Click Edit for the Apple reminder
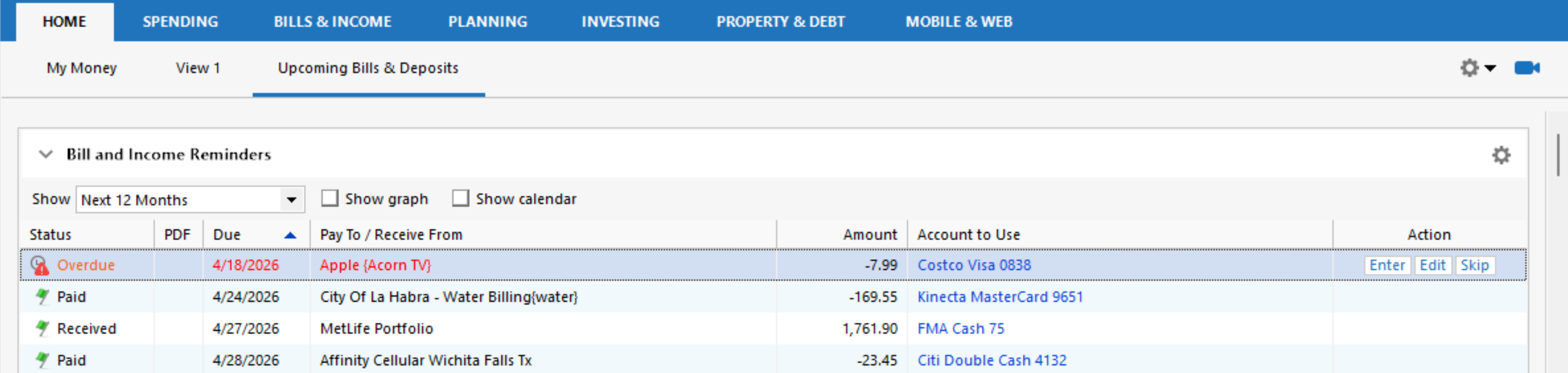This screenshot has height=373, width=1568. point(1432,265)
